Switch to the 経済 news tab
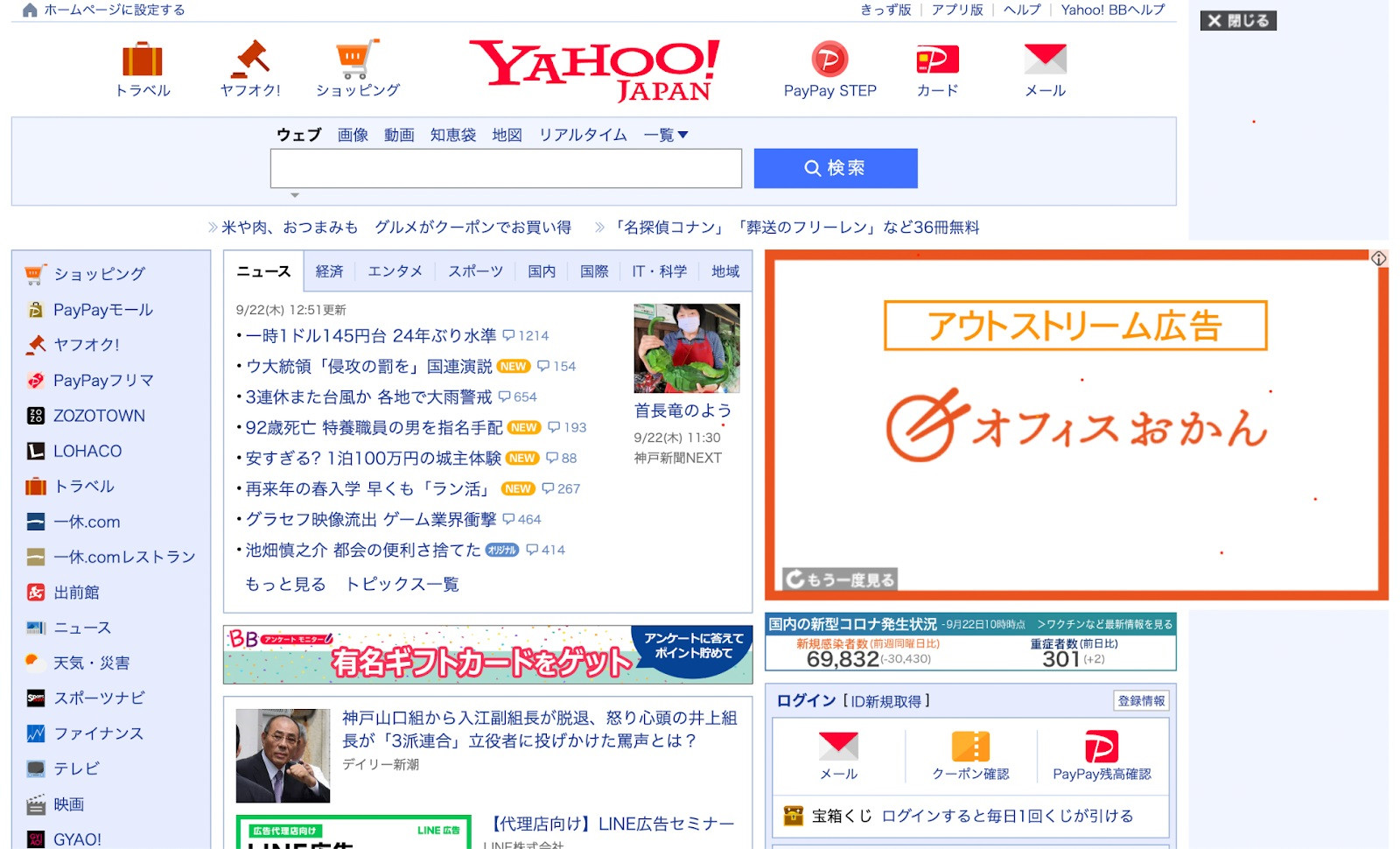The height and width of the screenshot is (849, 1400). (329, 271)
